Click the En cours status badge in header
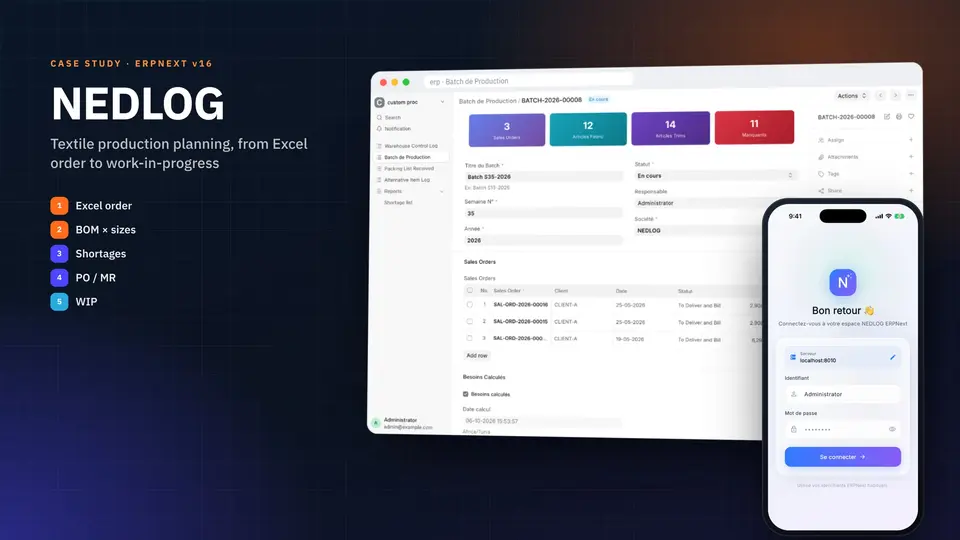This screenshot has width=960, height=540. 598,99
